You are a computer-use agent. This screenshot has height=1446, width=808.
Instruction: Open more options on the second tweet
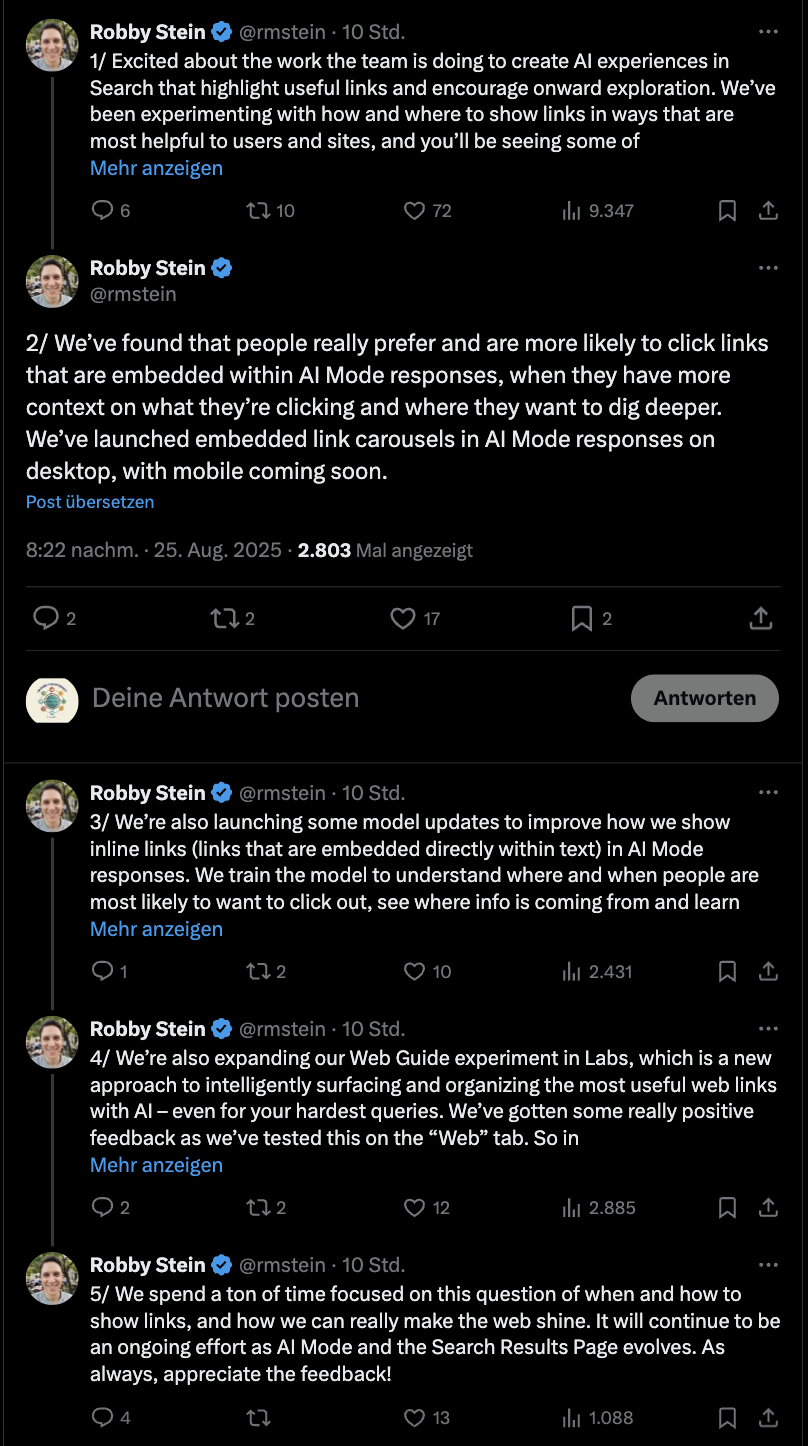point(768,266)
